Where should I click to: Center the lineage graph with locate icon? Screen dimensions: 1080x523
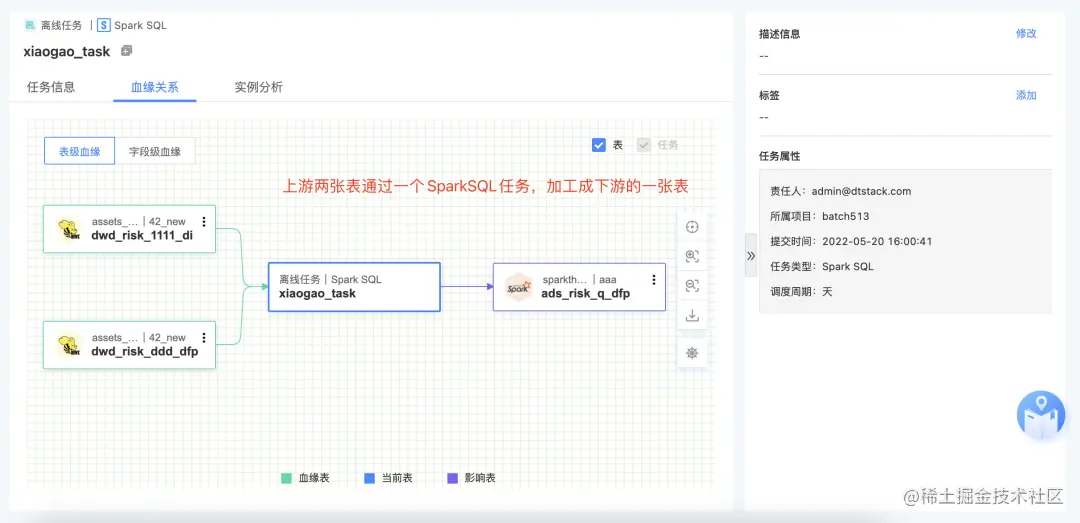692,227
